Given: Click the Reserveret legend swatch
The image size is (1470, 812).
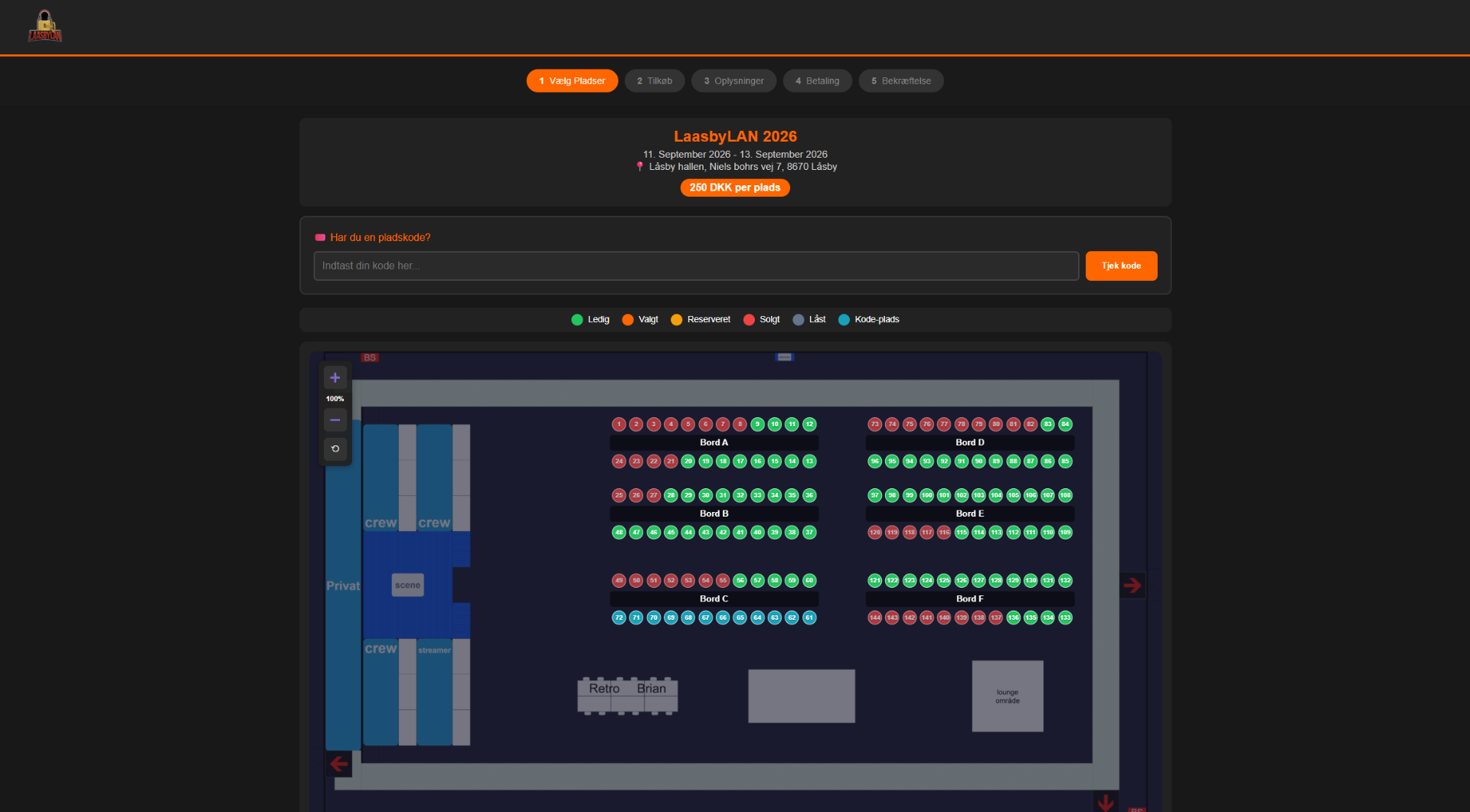Looking at the screenshot, I should (676, 320).
